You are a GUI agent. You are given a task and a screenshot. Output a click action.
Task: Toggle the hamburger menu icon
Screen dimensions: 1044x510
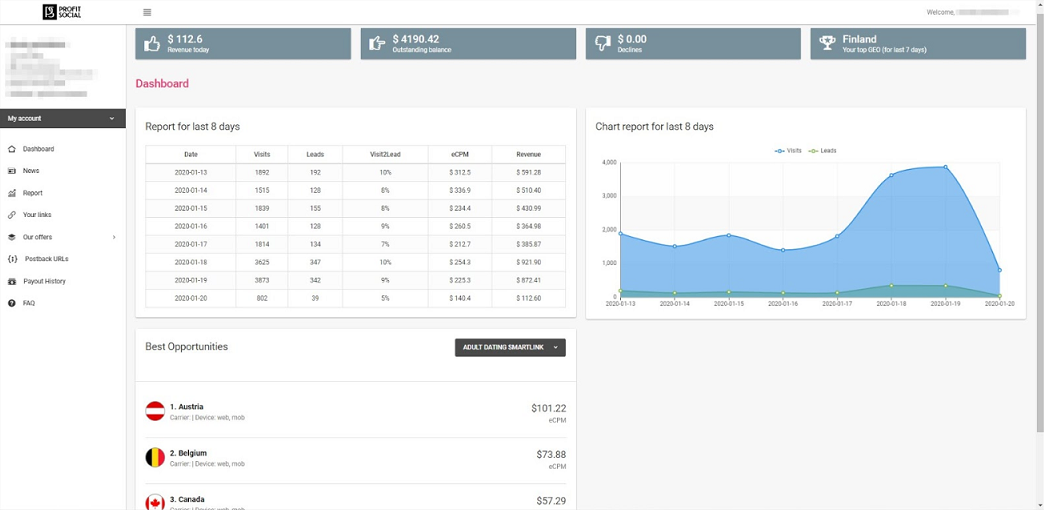click(147, 12)
